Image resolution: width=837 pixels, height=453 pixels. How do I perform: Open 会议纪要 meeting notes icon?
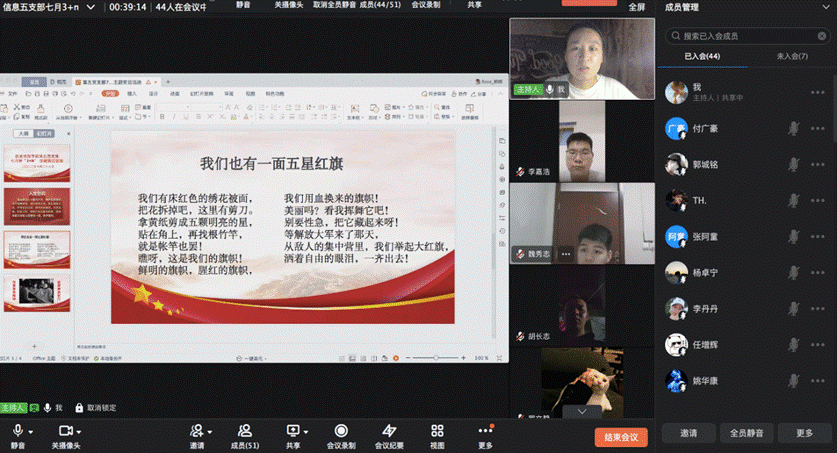click(389, 430)
